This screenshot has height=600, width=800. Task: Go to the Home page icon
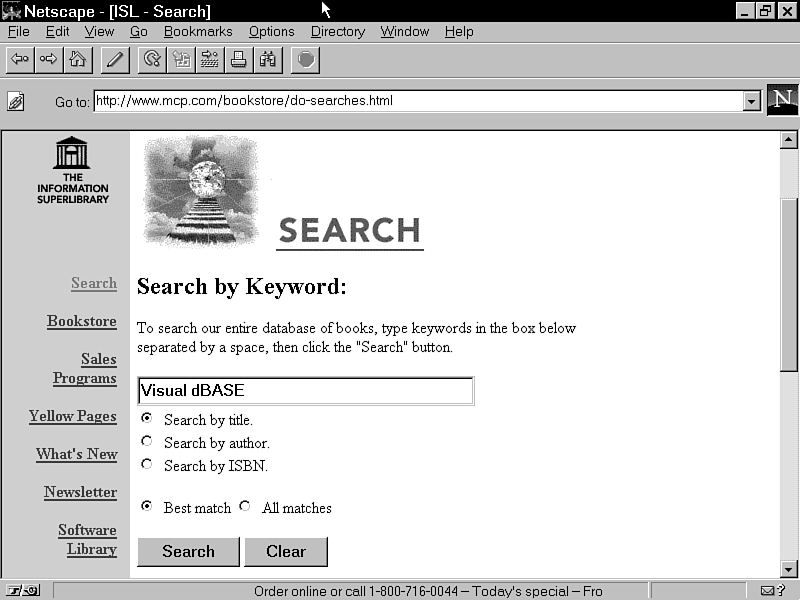click(x=77, y=60)
